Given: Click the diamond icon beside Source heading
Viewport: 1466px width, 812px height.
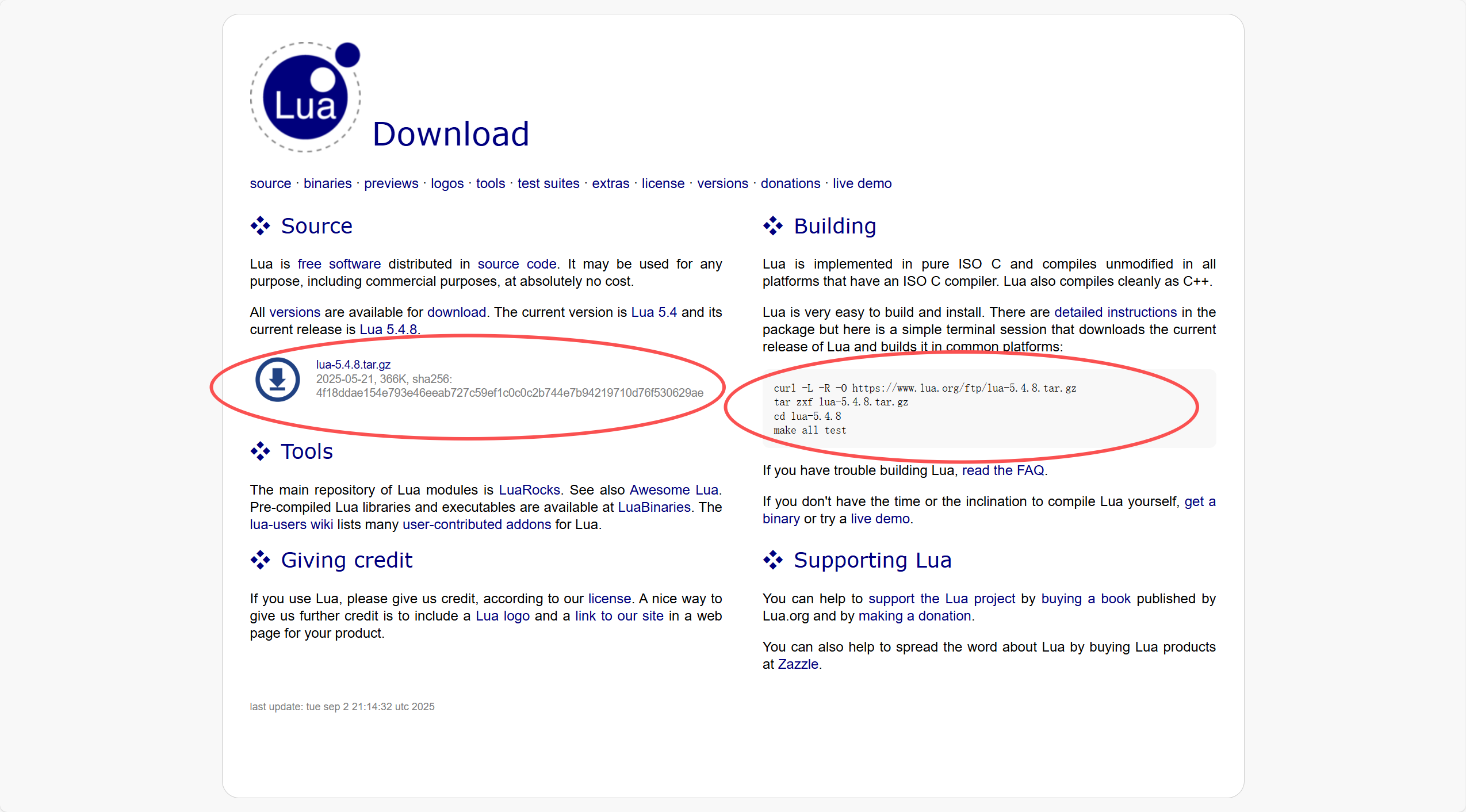Looking at the screenshot, I should pos(260,226).
